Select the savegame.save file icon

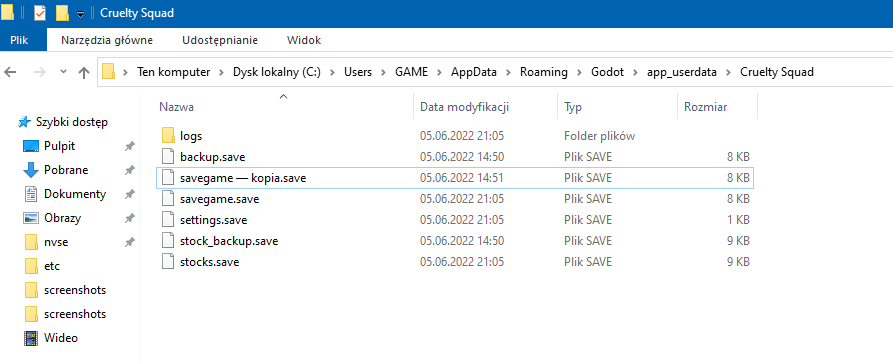[167, 199]
